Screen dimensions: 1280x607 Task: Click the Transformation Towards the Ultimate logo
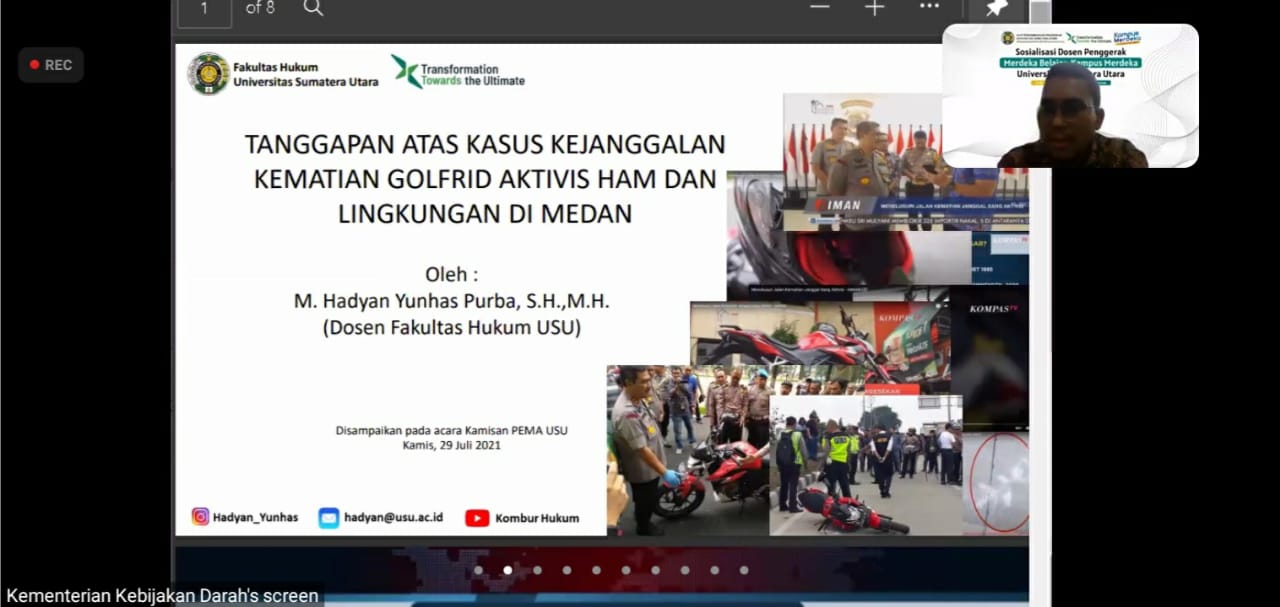(458, 73)
